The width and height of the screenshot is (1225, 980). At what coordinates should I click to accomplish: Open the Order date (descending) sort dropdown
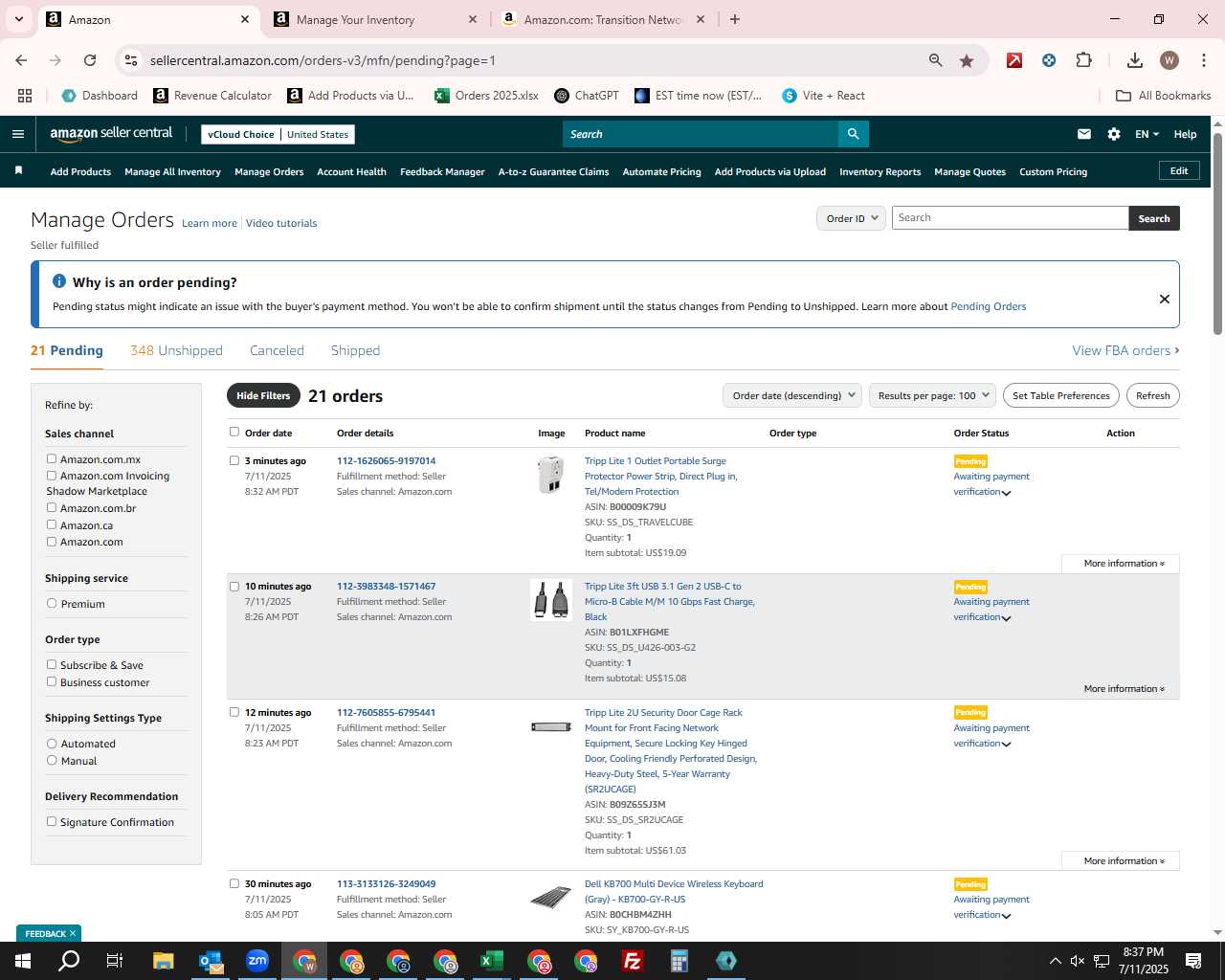(x=791, y=395)
